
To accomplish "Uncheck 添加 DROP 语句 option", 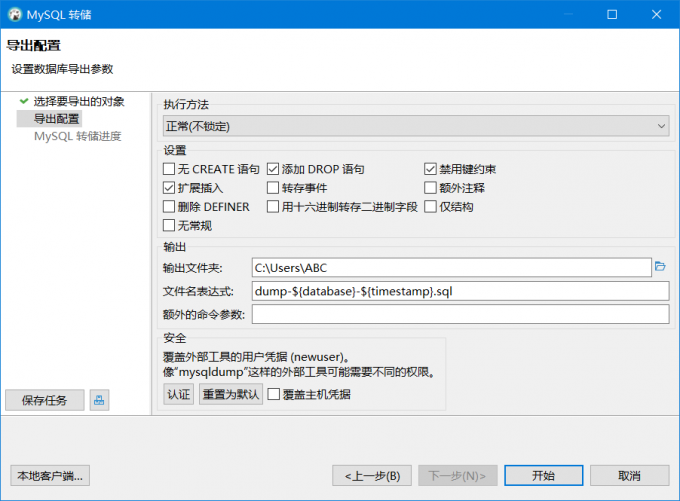I will (273, 169).
